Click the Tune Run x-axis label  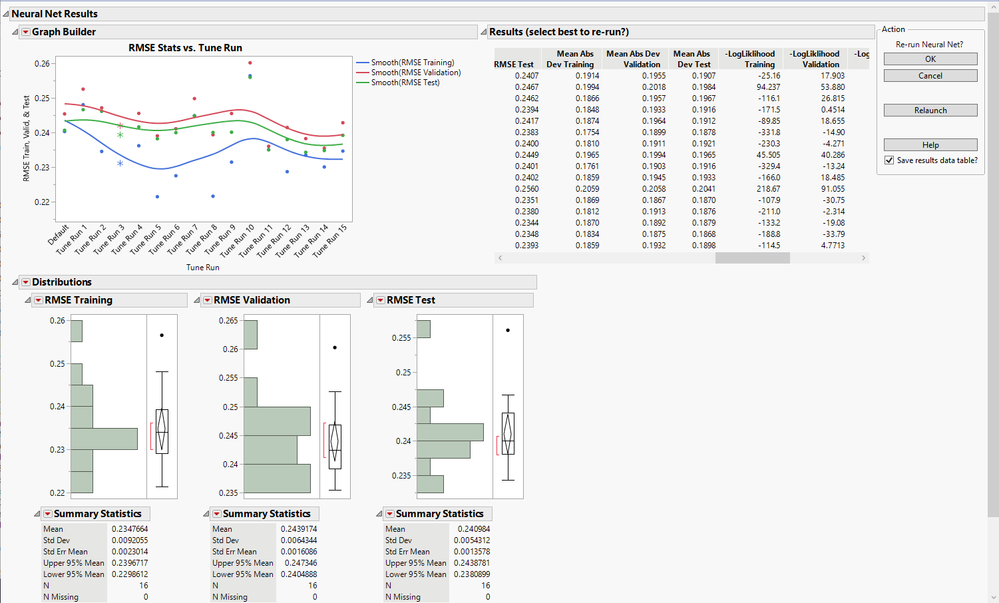[x=203, y=267]
